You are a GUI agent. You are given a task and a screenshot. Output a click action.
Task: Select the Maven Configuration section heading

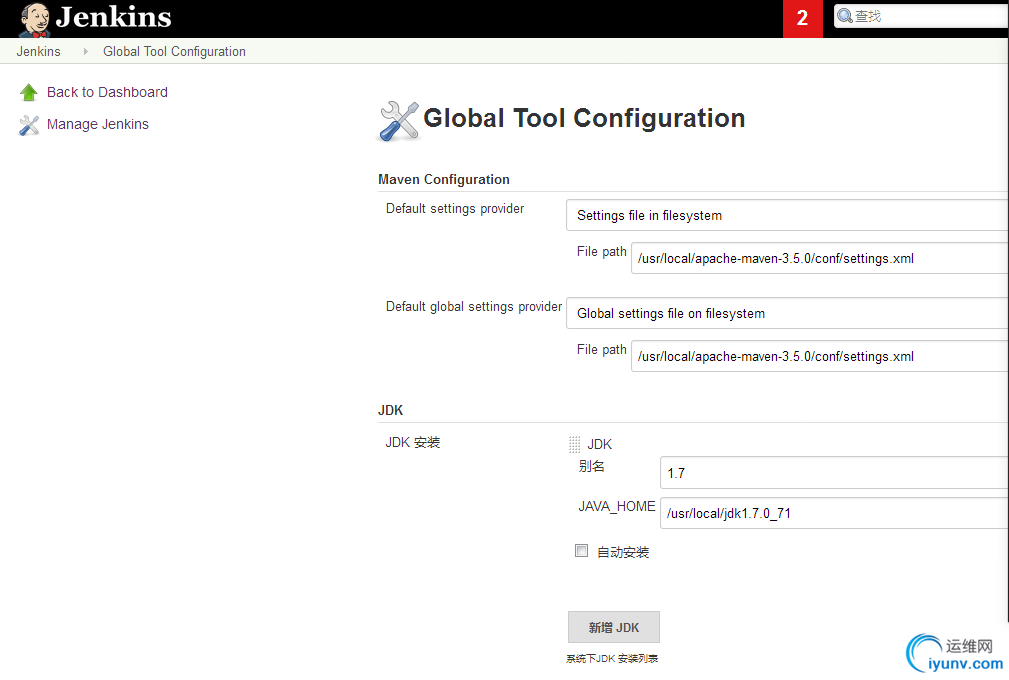(444, 179)
